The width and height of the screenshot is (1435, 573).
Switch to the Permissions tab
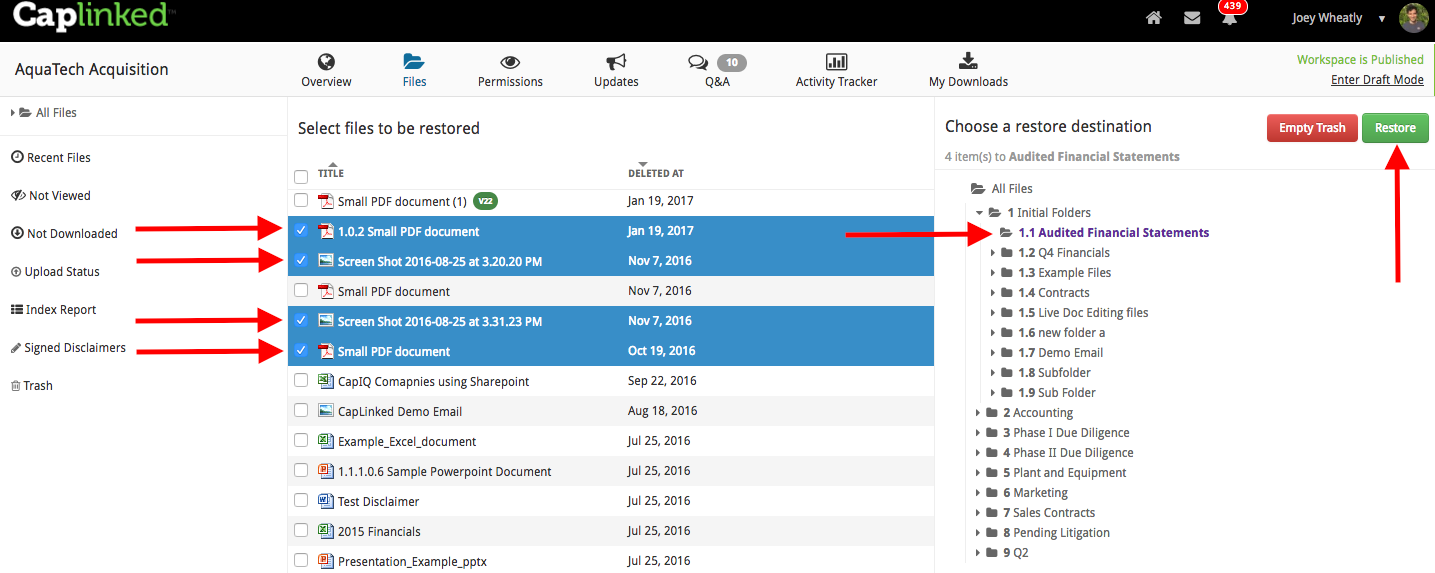tap(510, 71)
